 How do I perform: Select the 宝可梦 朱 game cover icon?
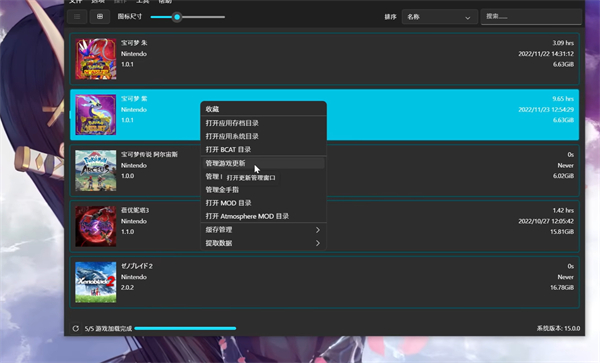coord(96,59)
